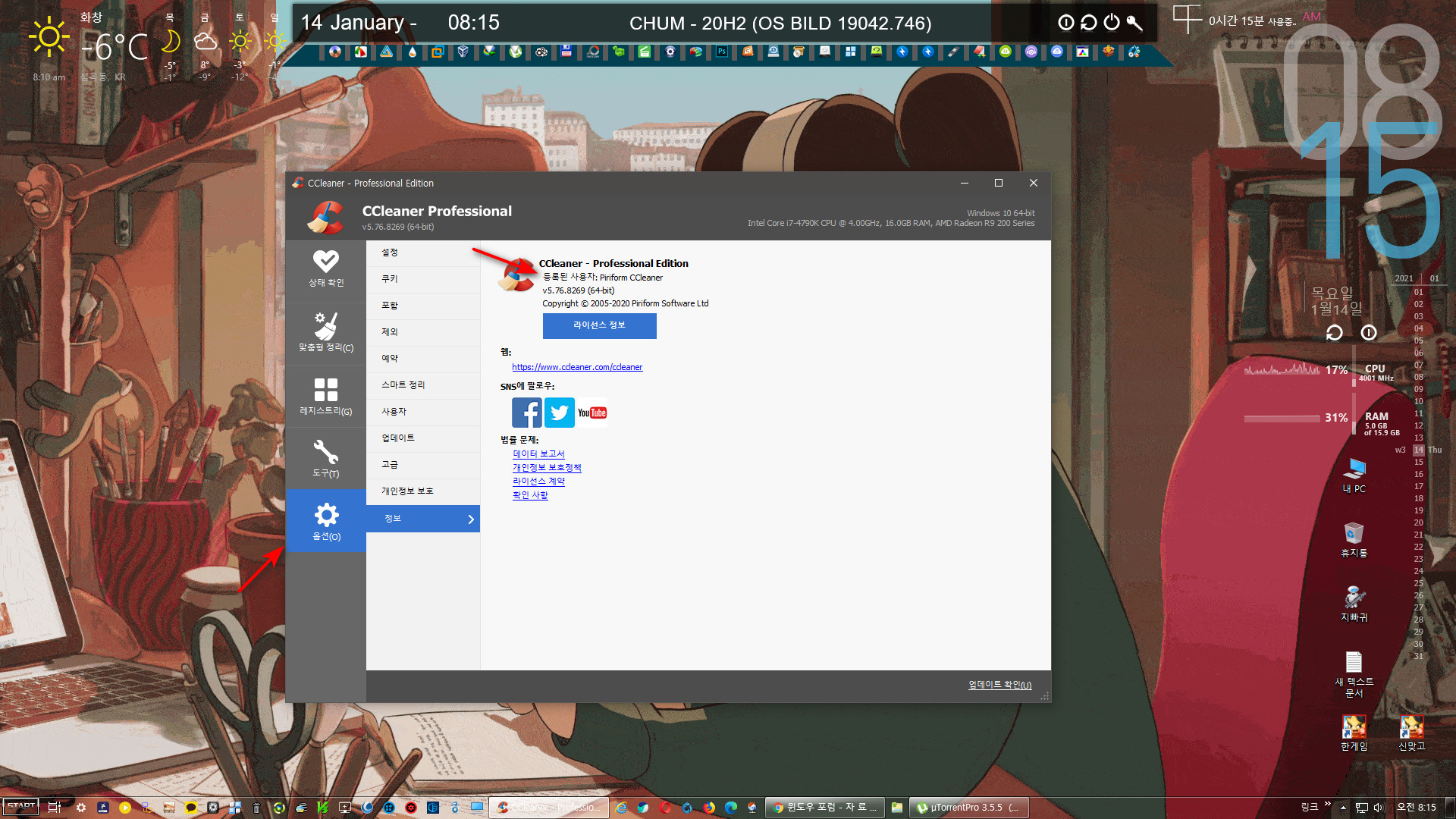Open the 개인정보 보호정책 link
The width and height of the screenshot is (1456, 819).
(547, 468)
